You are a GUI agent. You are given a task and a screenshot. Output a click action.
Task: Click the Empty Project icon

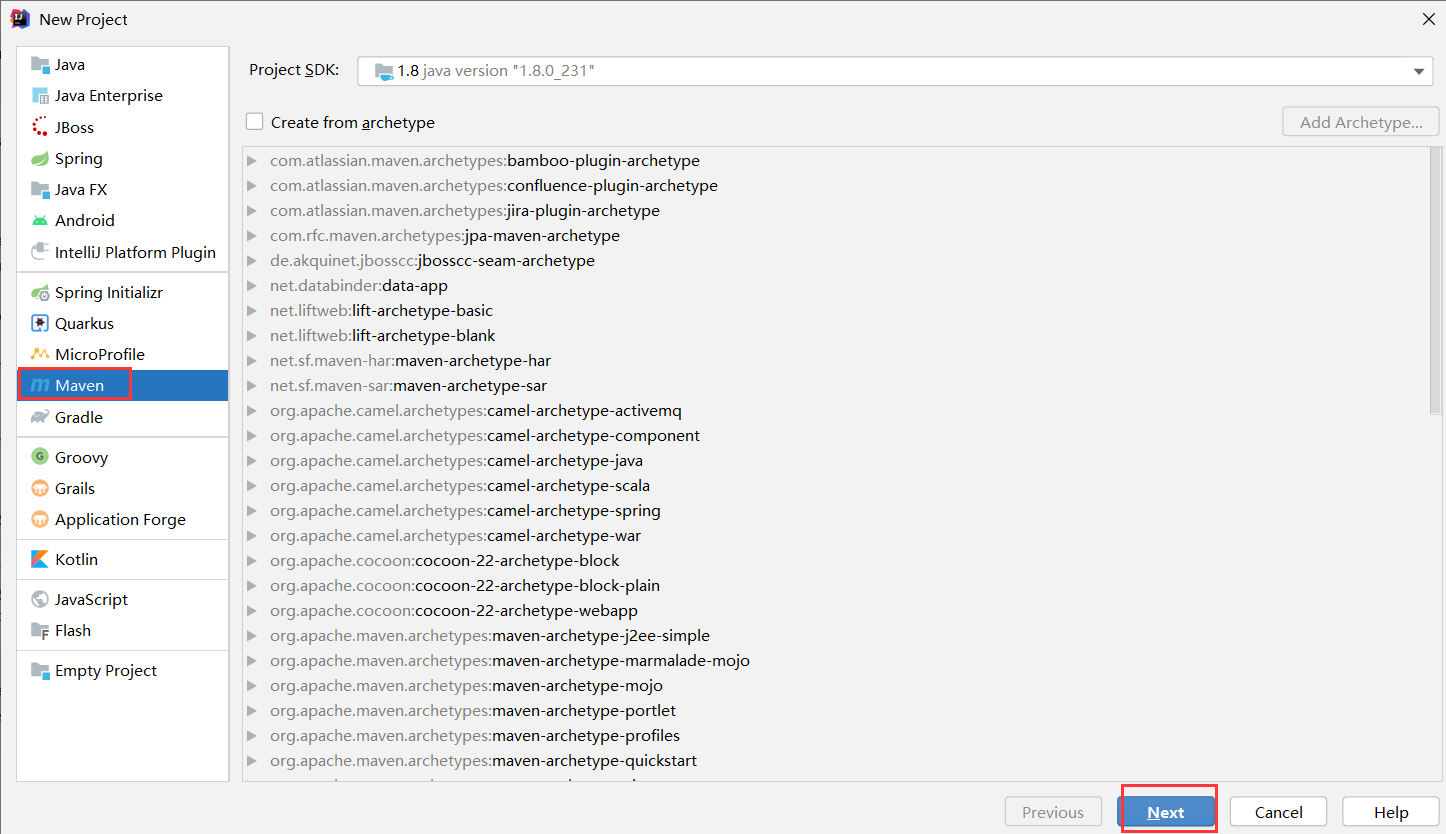[x=40, y=670]
